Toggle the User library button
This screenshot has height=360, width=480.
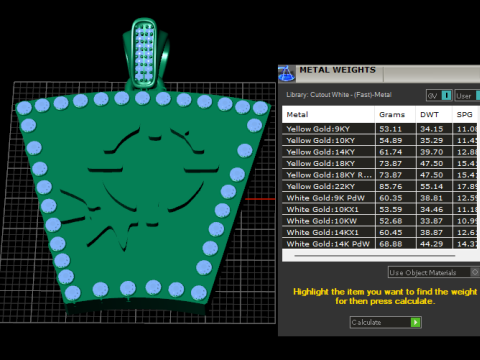467,96
